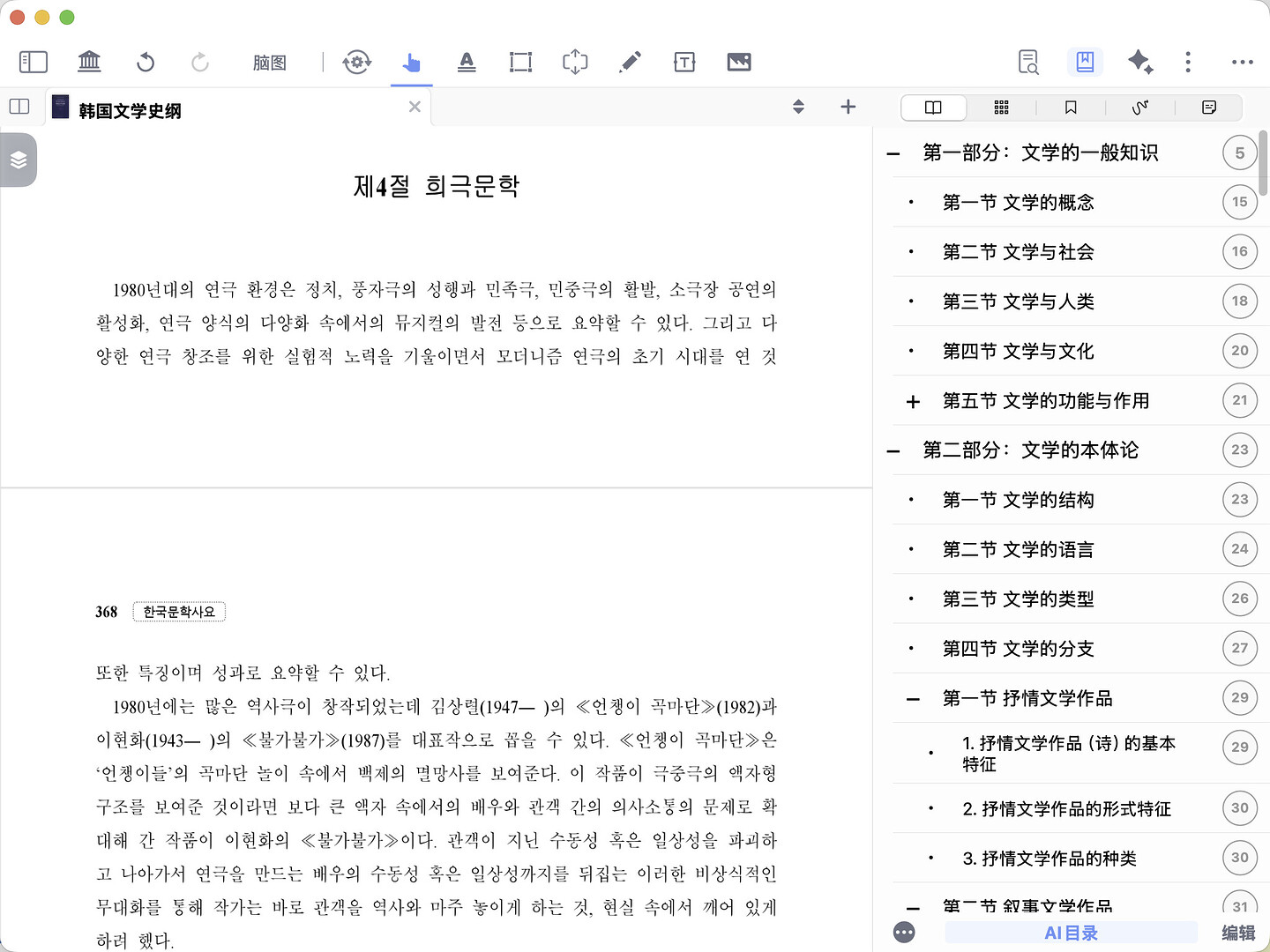Open a new tab with the plus button

(x=848, y=107)
